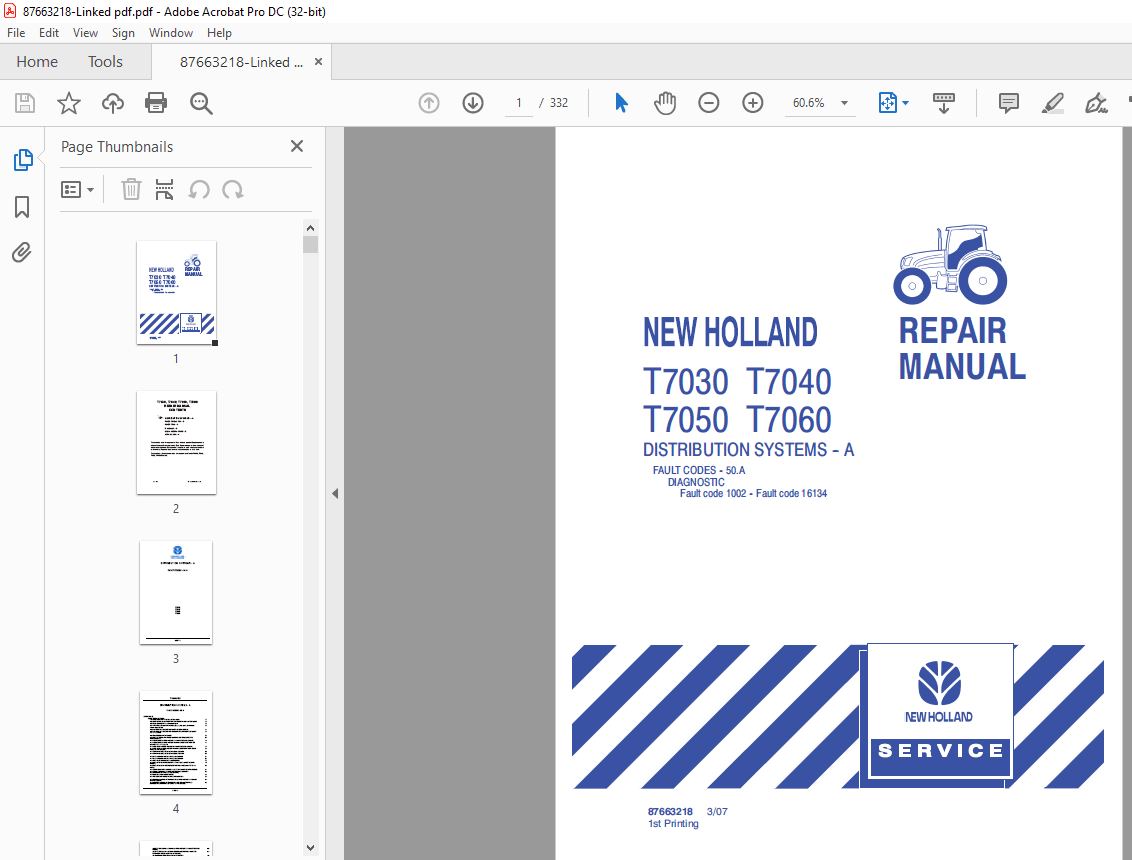Image resolution: width=1132 pixels, height=860 pixels.
Task: Click the '1st Printing' text
Action: point(673,824)
